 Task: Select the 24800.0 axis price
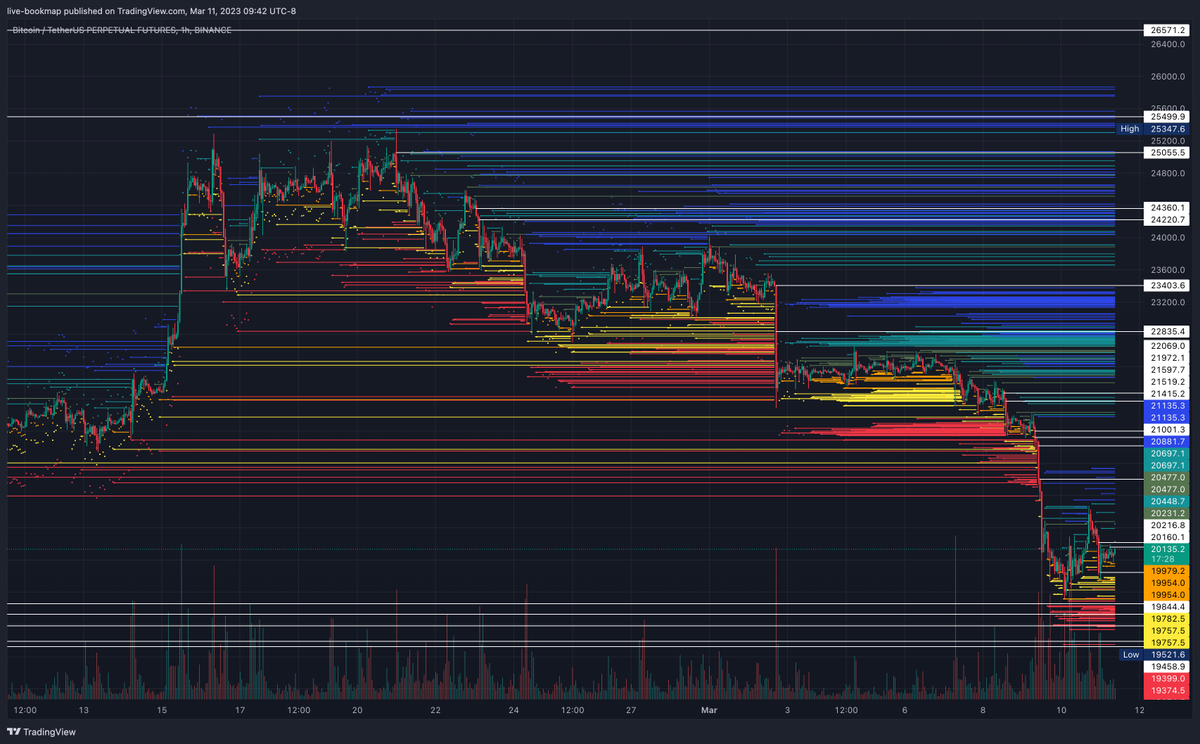coord(1168,173)
